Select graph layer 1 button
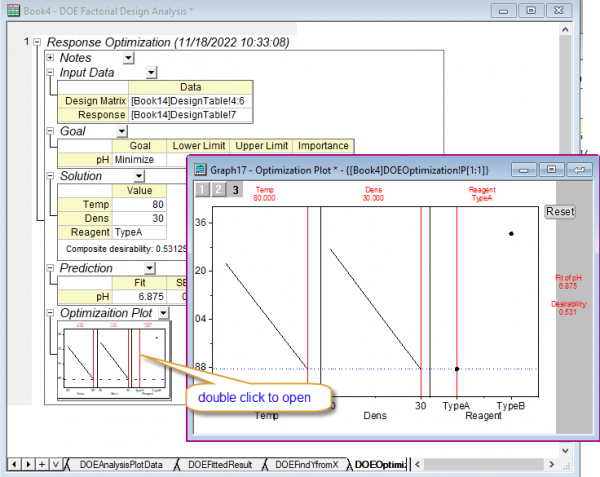 tap(200, 189)
